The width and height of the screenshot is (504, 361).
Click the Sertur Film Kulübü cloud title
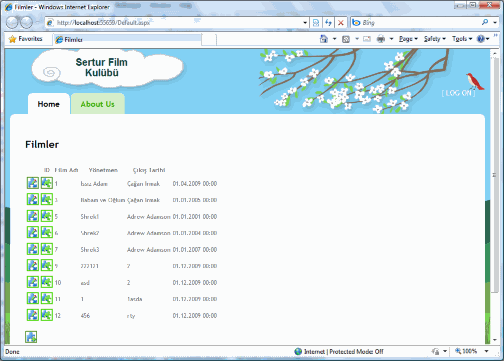[102, 67]
